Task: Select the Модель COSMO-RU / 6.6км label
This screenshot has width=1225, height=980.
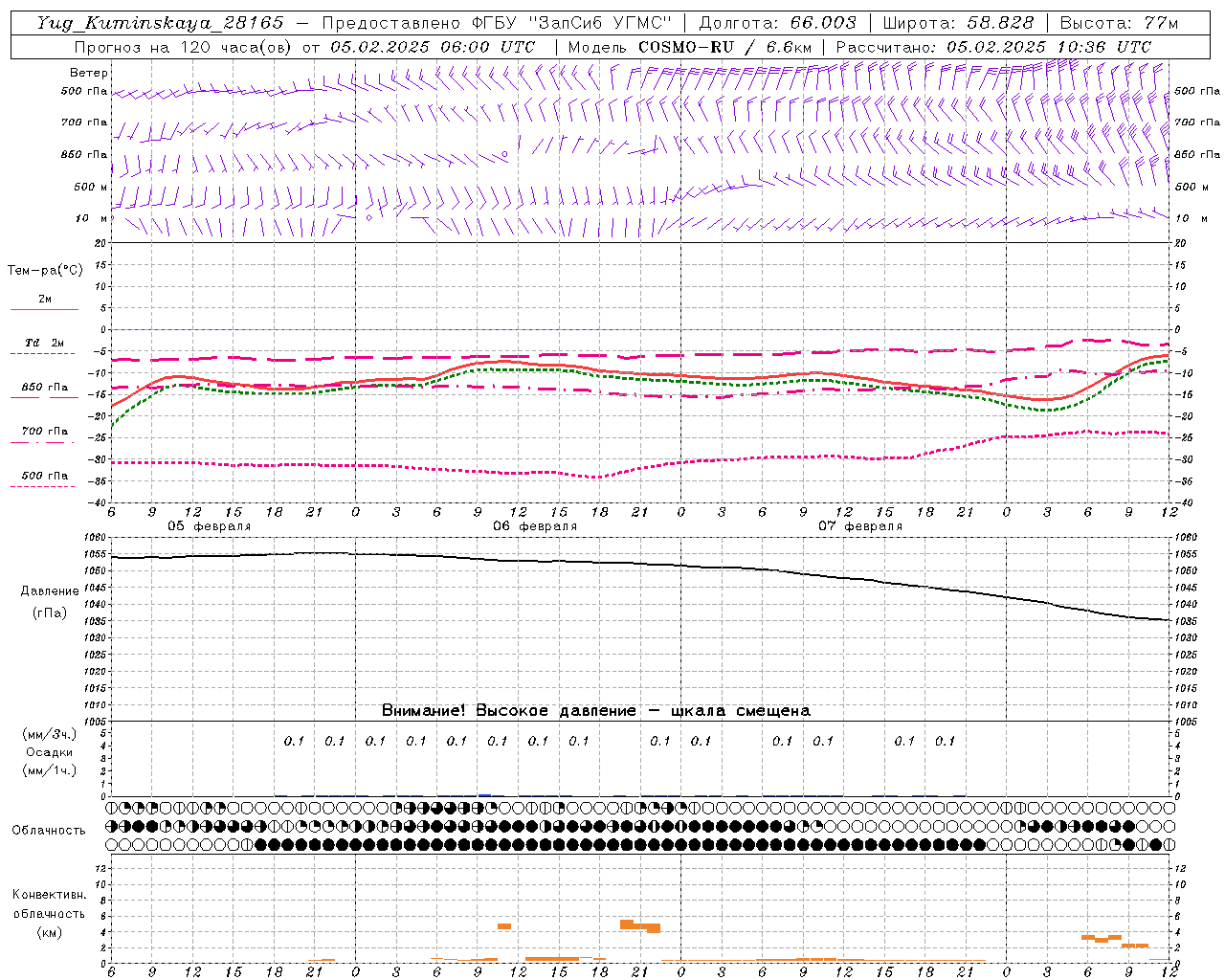Action: 689,47
